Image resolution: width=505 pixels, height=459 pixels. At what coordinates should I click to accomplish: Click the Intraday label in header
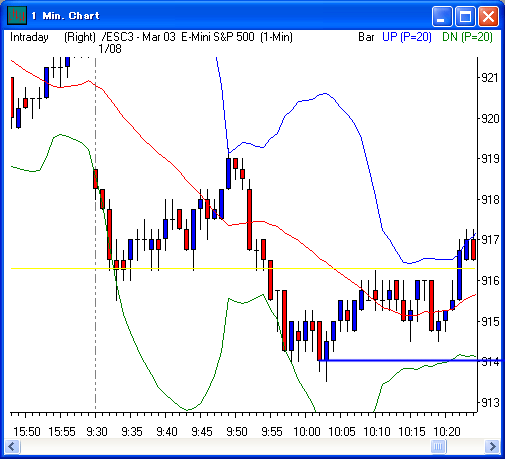point(29,37)
